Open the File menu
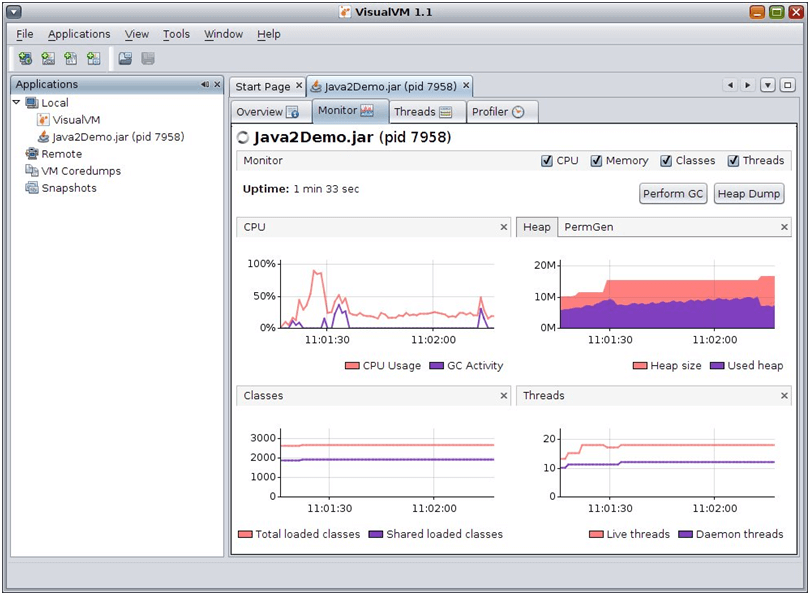Viewport: 810px width, 595px height. tap(24, 34)
